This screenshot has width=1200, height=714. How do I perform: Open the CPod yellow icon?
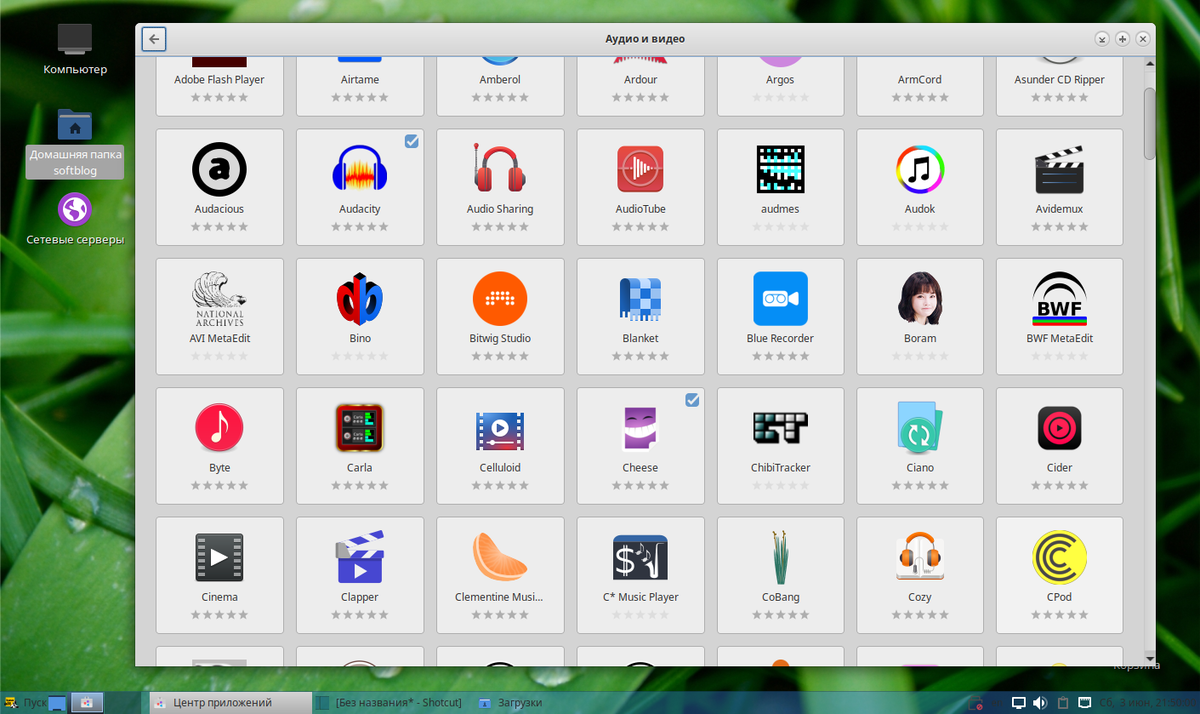(x=1060, y=558)
